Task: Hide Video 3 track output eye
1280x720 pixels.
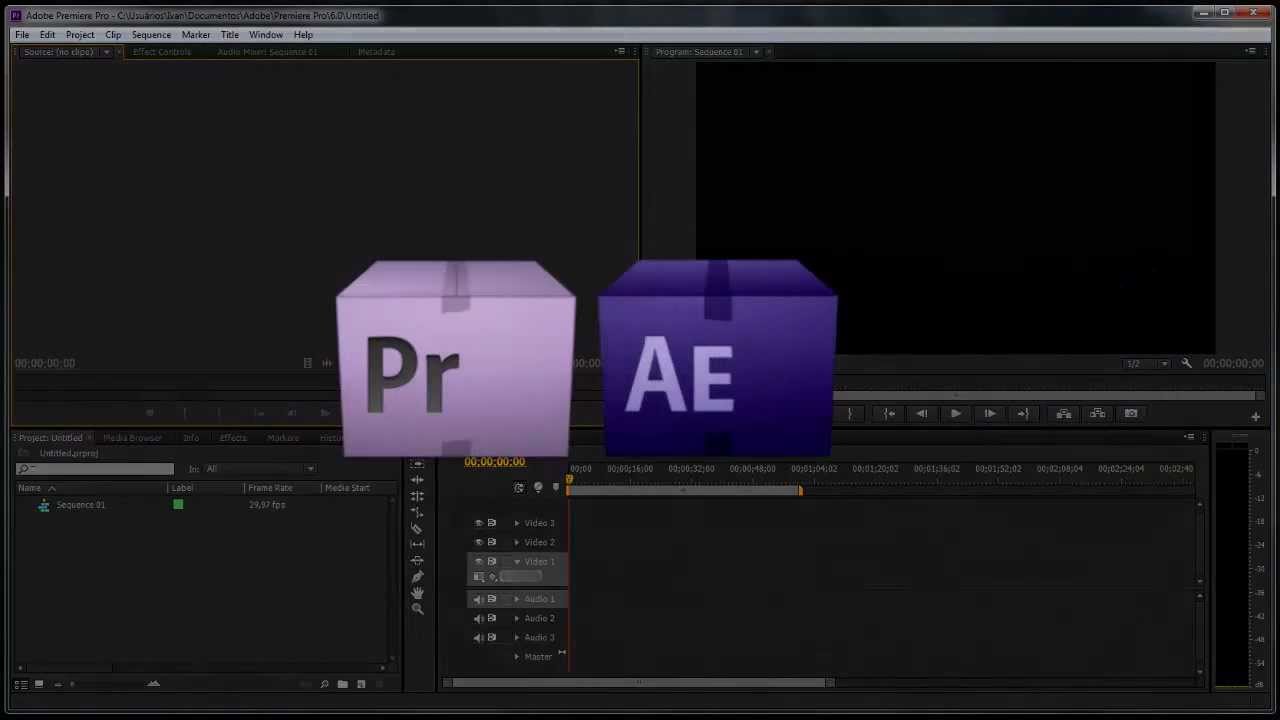Action: pyautogui.click(x=478, y=523)
